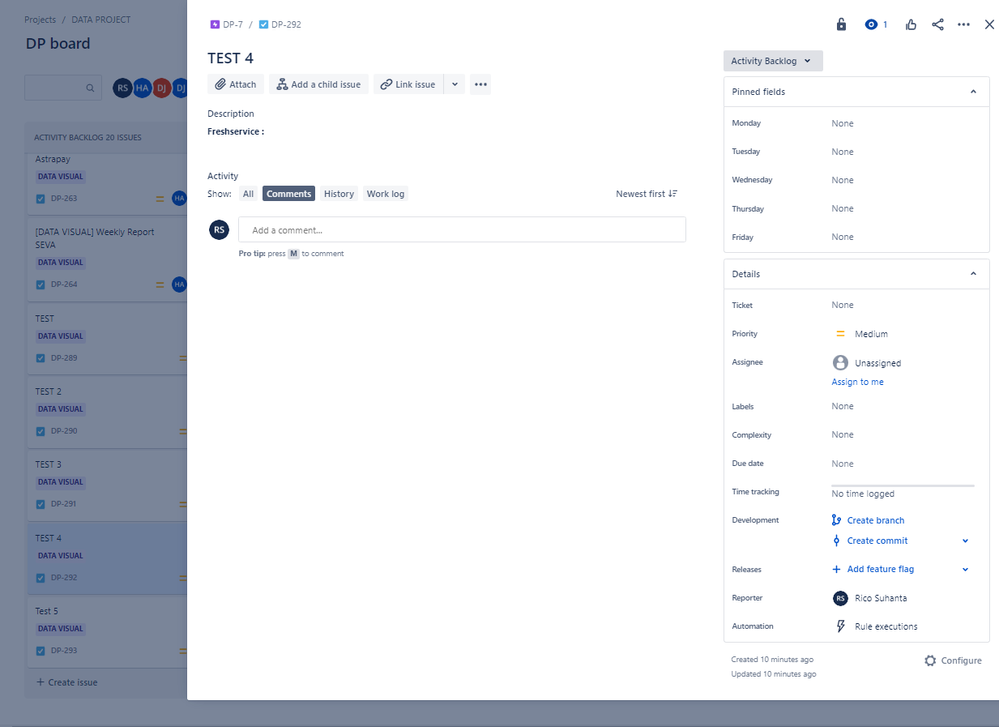Expand chevron beside Add feature flag
Image resolution: width=999 pixels, height=727 pixels.
pos(965,569)
